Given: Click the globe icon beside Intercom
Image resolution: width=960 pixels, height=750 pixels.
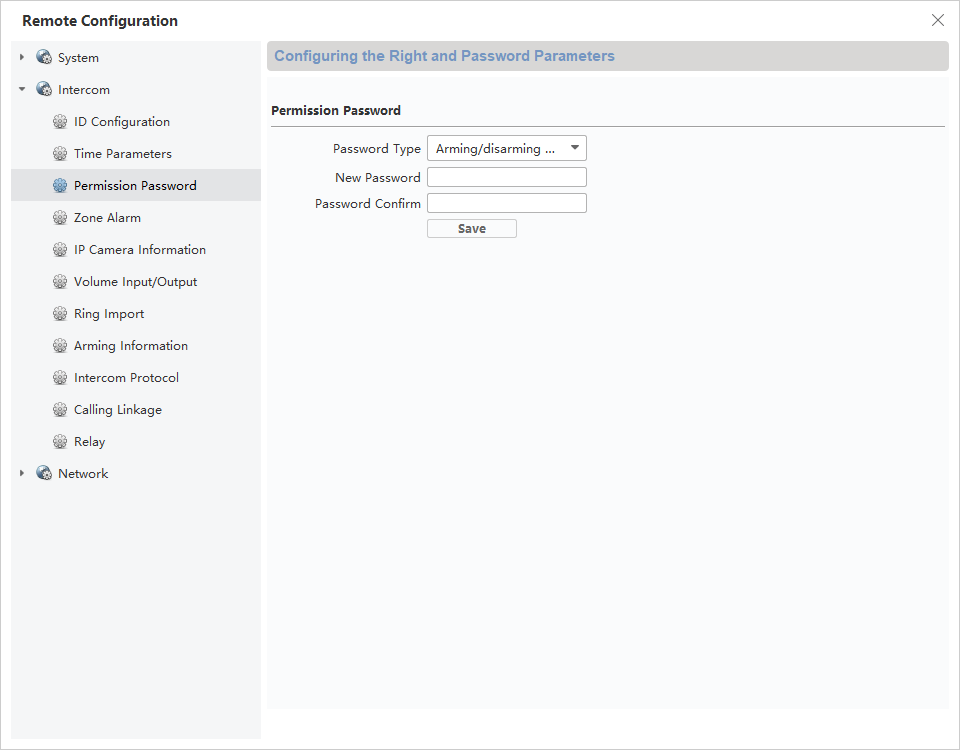Looking at the screenshot, I should pyautogui.click(x=44, y=90).
